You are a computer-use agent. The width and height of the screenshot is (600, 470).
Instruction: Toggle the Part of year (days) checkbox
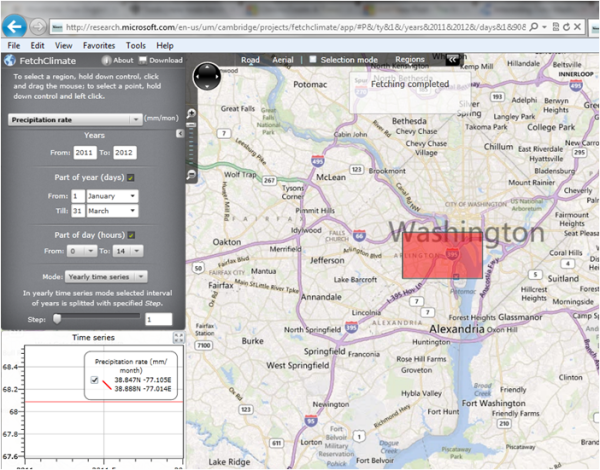pos(131,178)
